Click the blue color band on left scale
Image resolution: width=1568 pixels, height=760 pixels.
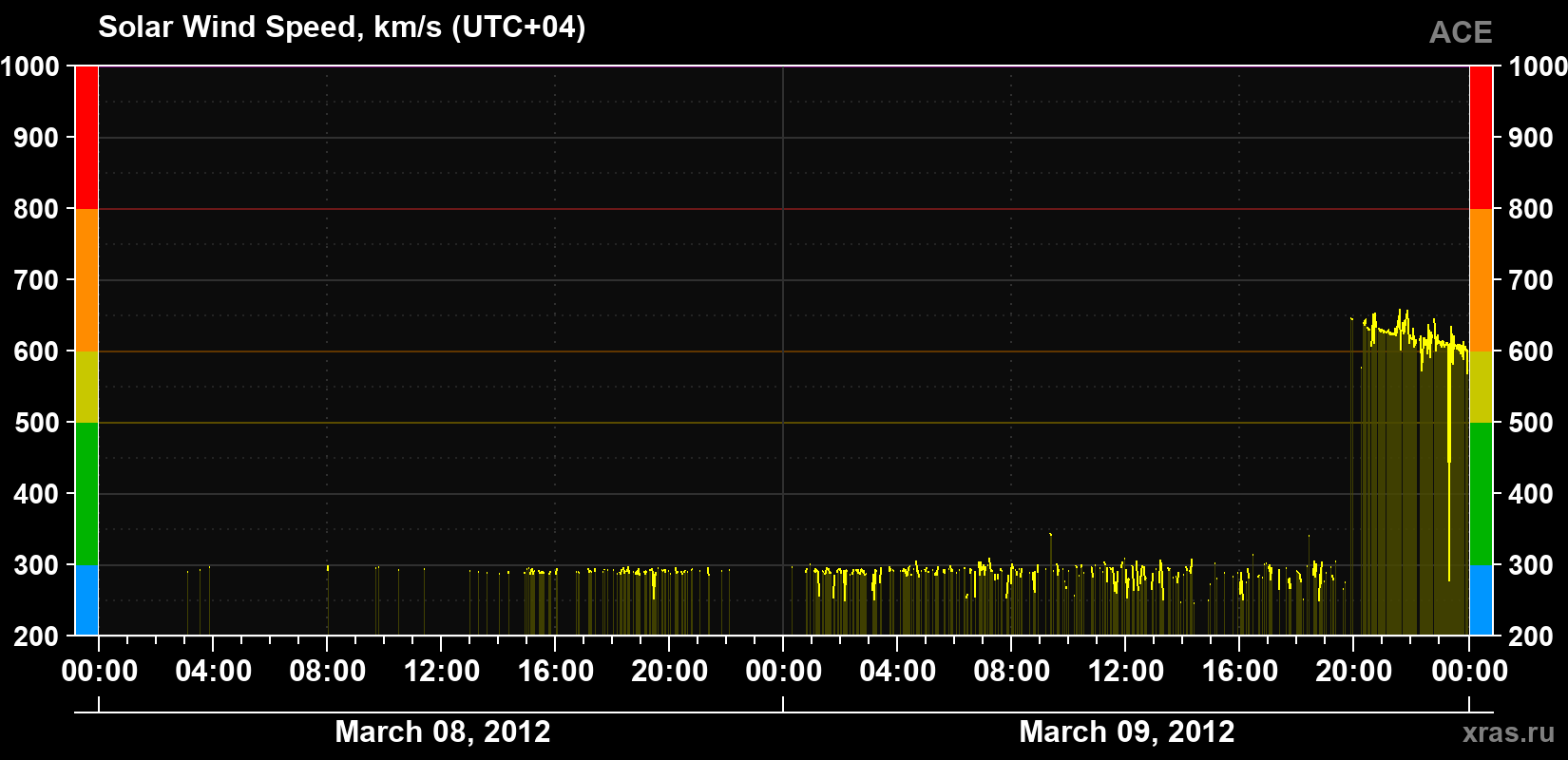(x=86, y=600)
